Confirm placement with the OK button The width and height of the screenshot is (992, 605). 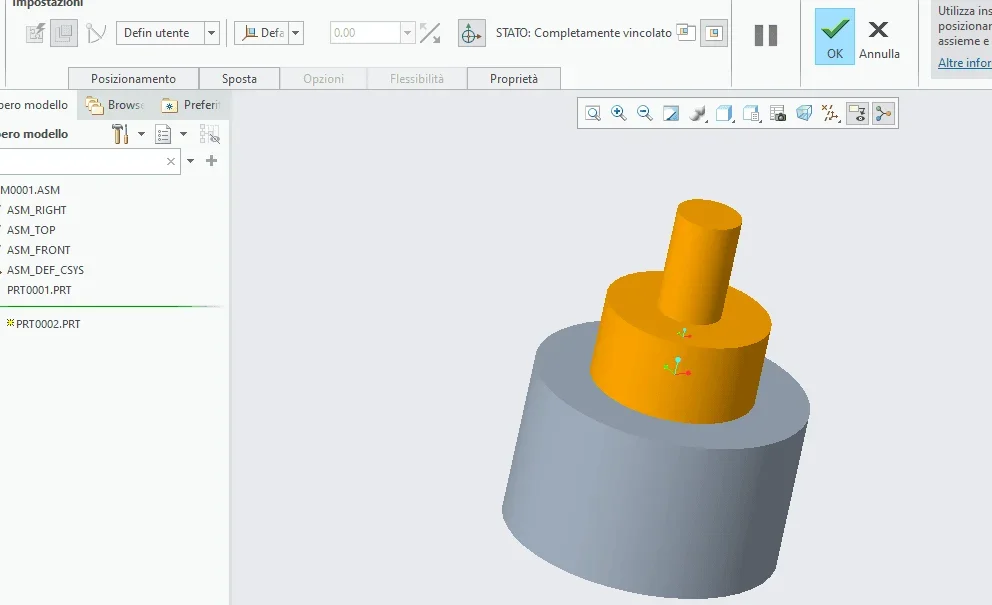834,37
